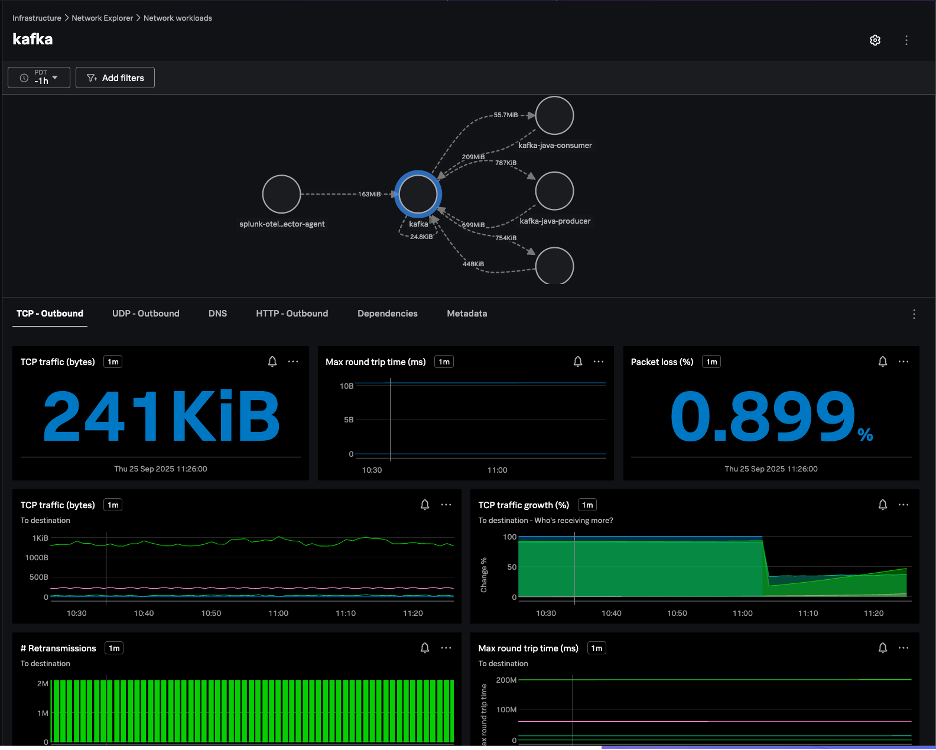Image resolution: width=936 pixels, height=750 pixels.
Task: Open dashboard settings gear icon
Action: point(875,40)
